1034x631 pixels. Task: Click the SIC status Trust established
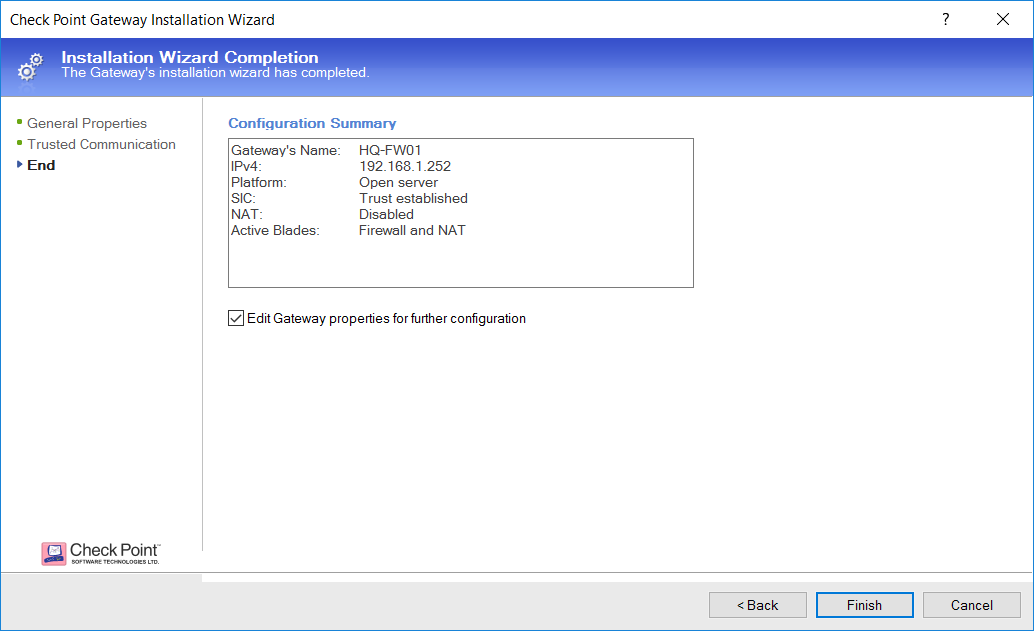pos(413,198)
